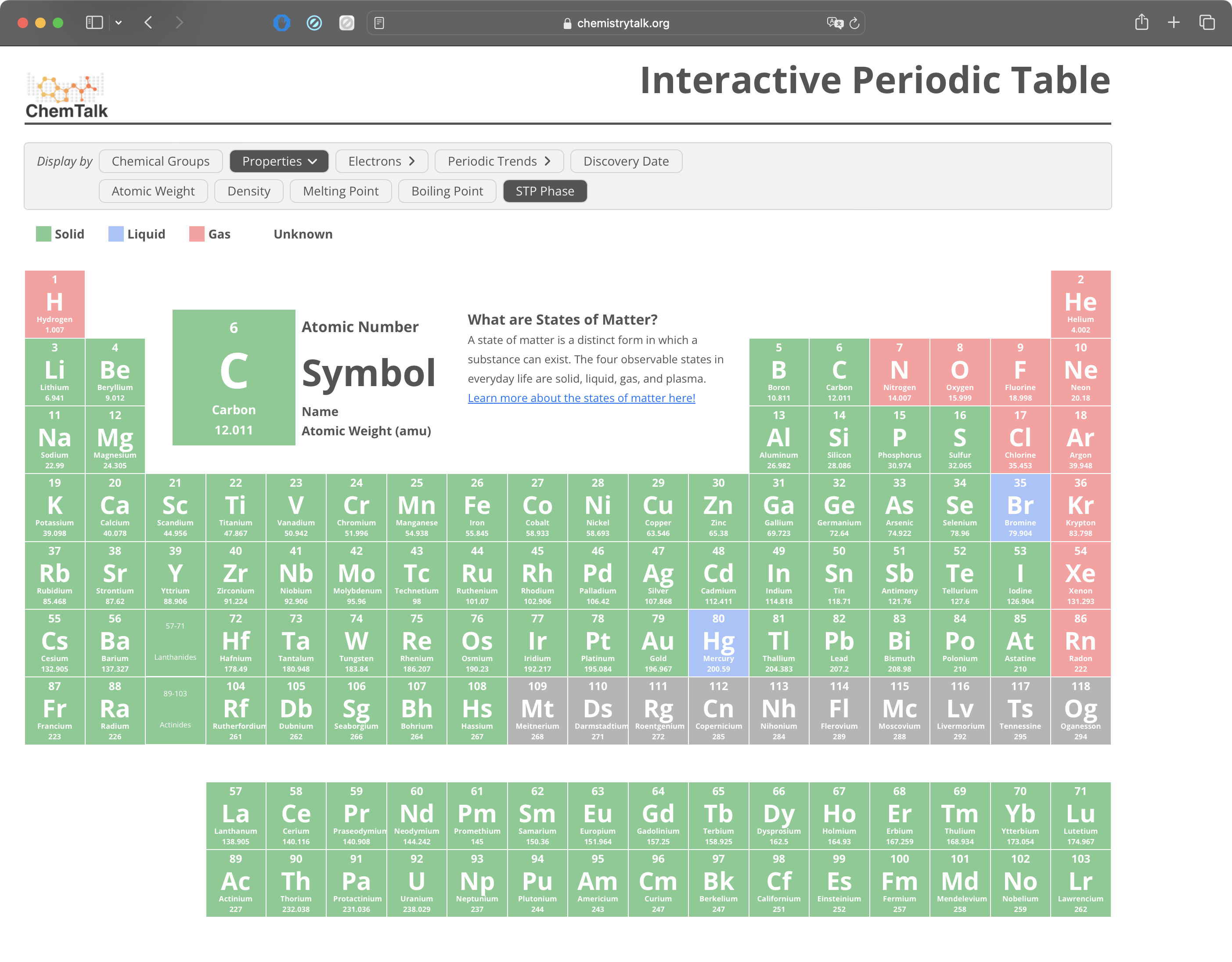Viewport: 1232px width, 962px height.
Task: Select the Lithium element tile
Action: coord(55,373)
